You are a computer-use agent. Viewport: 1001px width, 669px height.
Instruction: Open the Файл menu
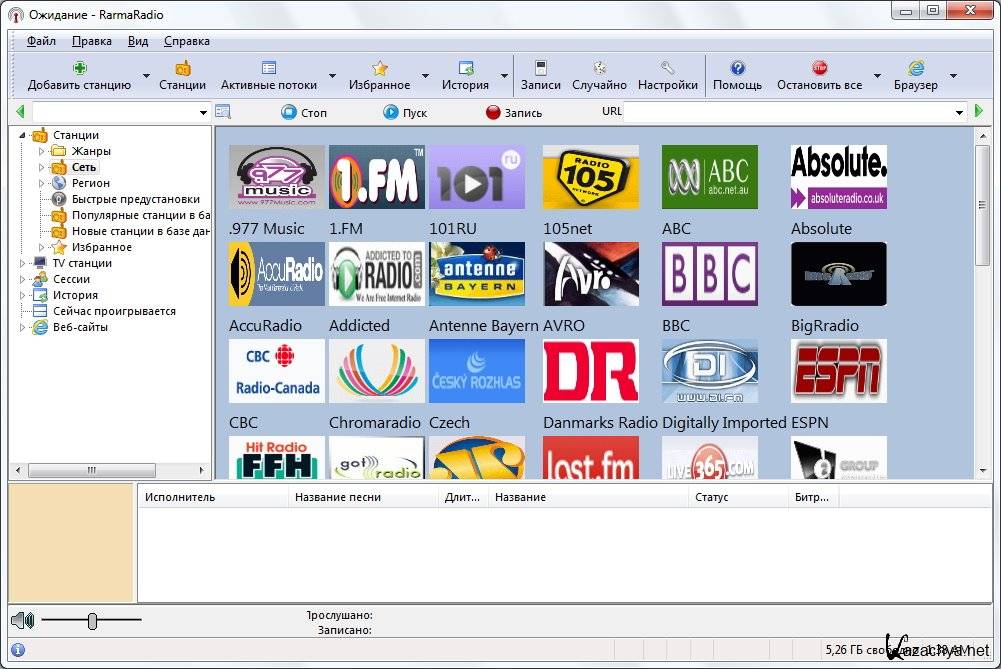41,41
